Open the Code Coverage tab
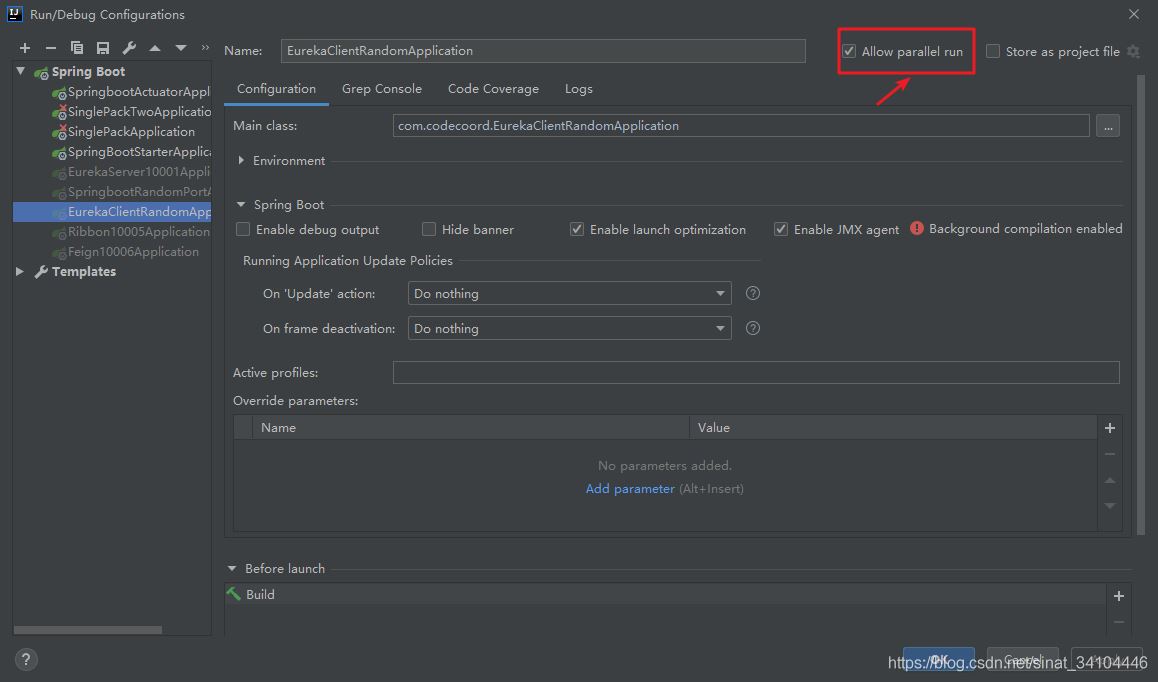Viewport: 1158px width, 682px height. (493, 89)
